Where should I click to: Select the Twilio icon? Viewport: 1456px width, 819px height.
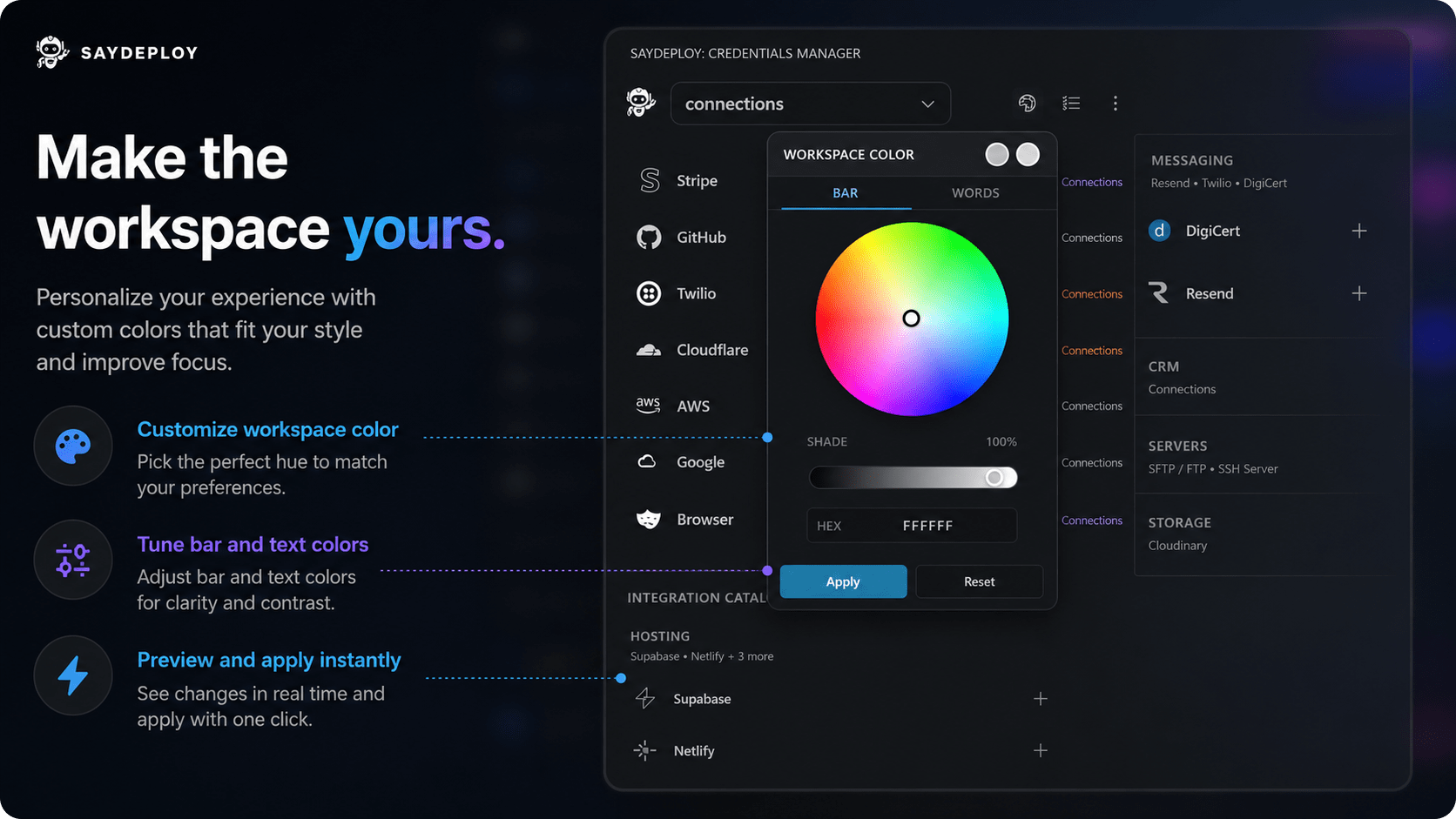click(649, 293)
